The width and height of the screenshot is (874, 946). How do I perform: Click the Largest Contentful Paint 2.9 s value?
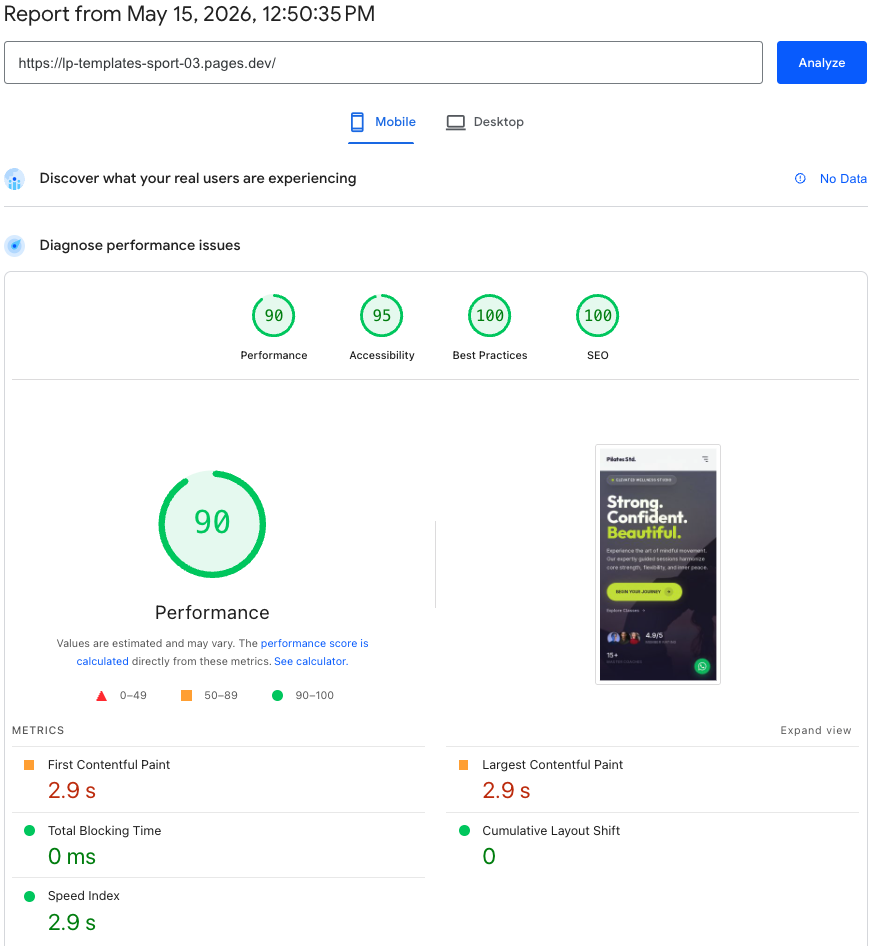pyautogui.click(x=506, y=790)
